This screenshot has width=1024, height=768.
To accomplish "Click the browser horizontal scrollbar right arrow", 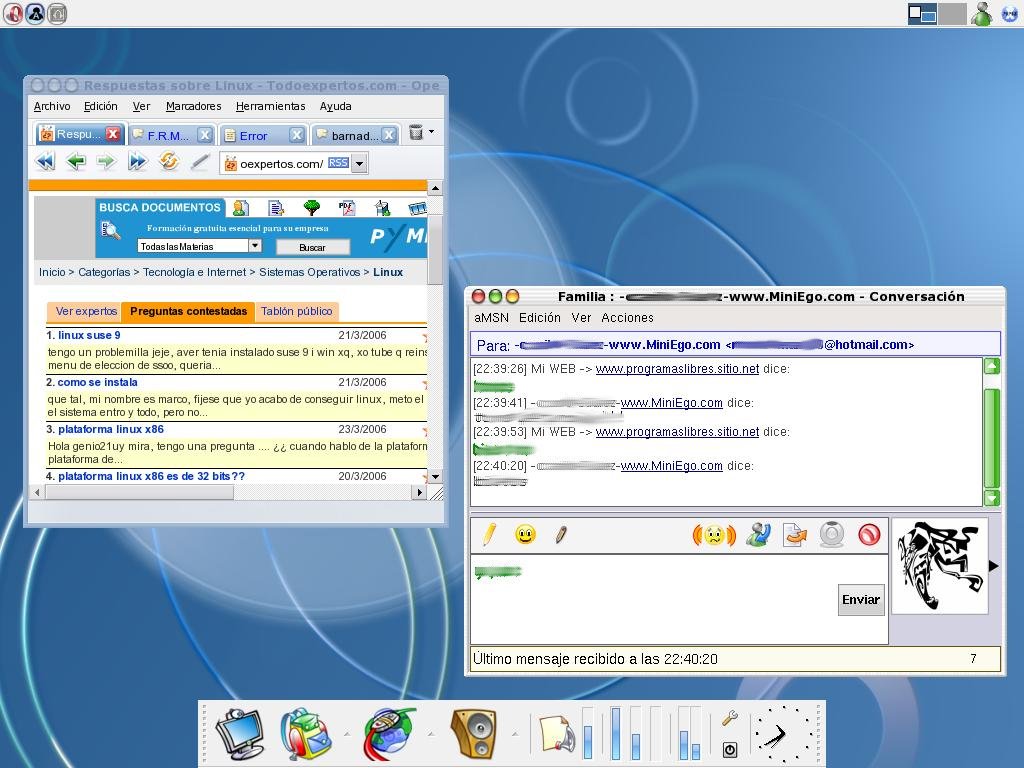I will click(419, 492).
